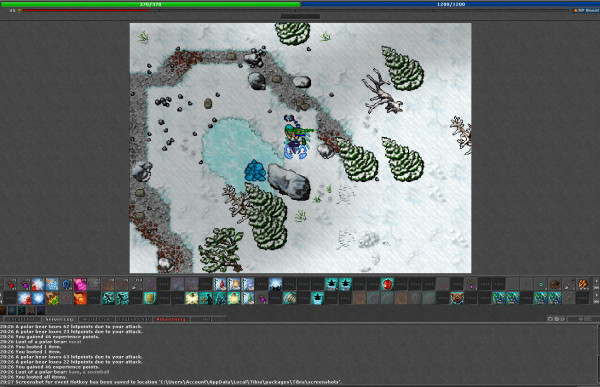600x387 pixels.
Task: Click the upper action bar scroll arrow
Action: 597,281
